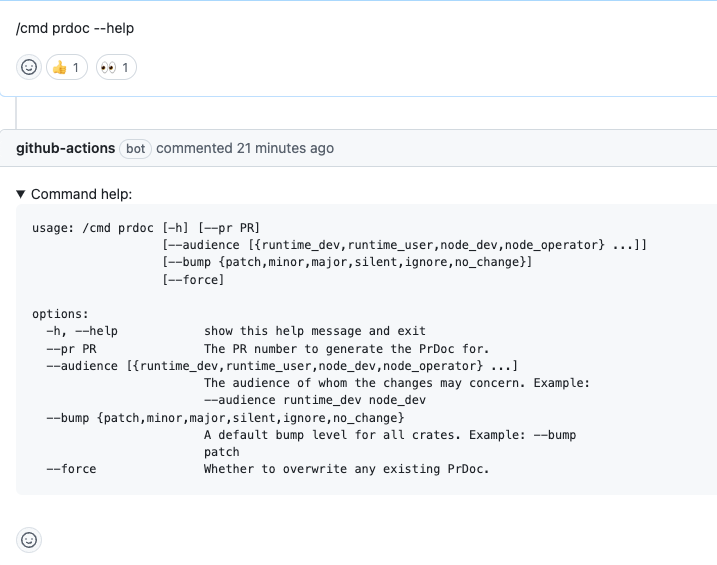Open the "21 minutes ago" timestamp link

pyautogui.click(x=285, y=148)
